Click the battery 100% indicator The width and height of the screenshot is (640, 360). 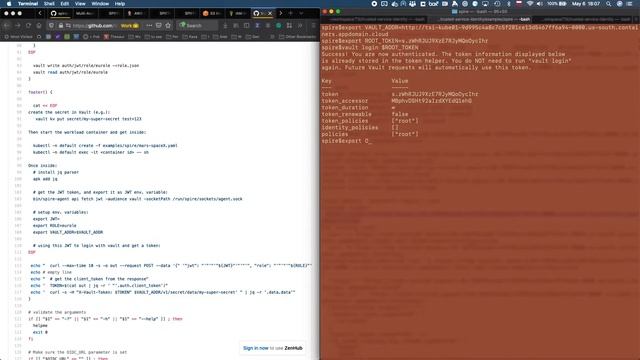pyautogui.click(x=557, y=4)
